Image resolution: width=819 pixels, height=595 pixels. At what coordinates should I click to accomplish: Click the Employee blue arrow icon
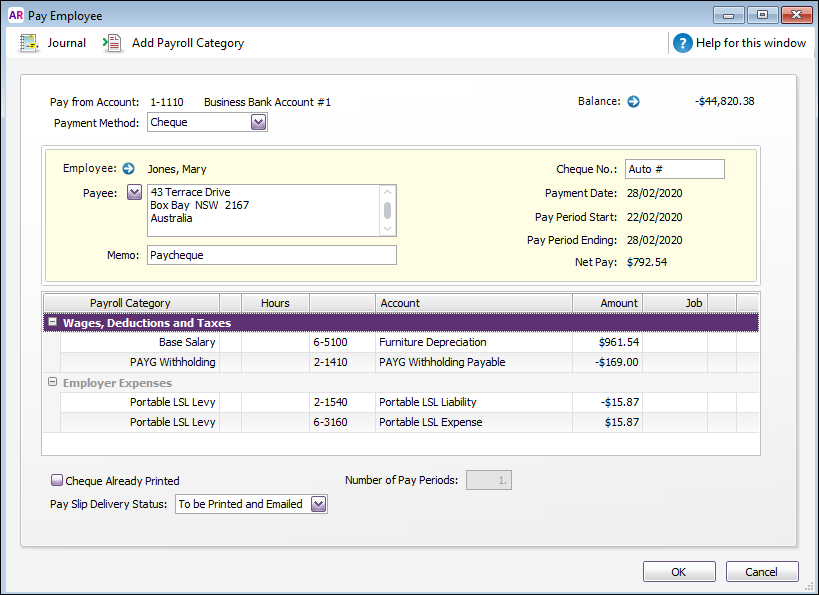click(128, 169)
